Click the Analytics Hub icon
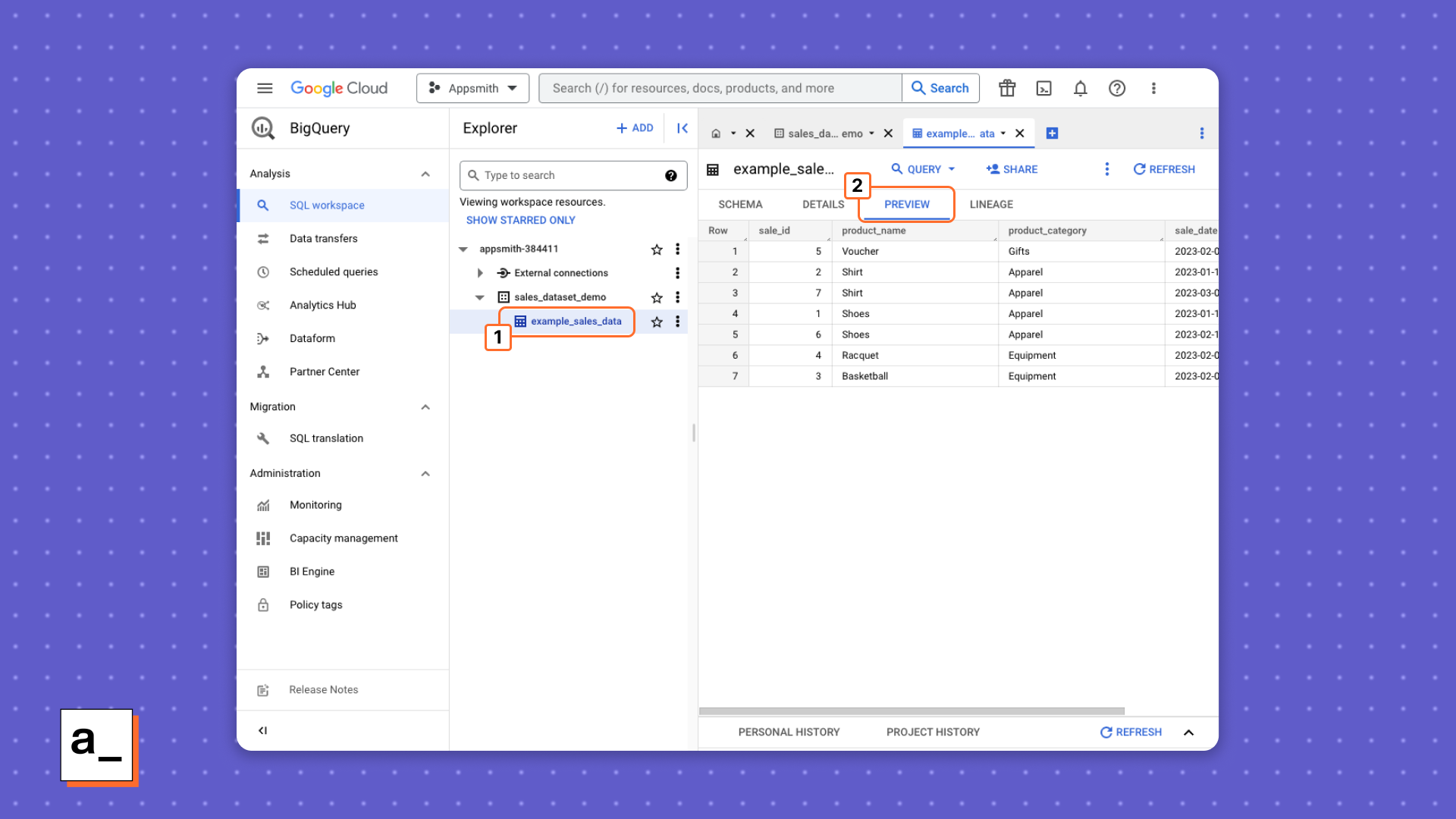 (264, 305)
